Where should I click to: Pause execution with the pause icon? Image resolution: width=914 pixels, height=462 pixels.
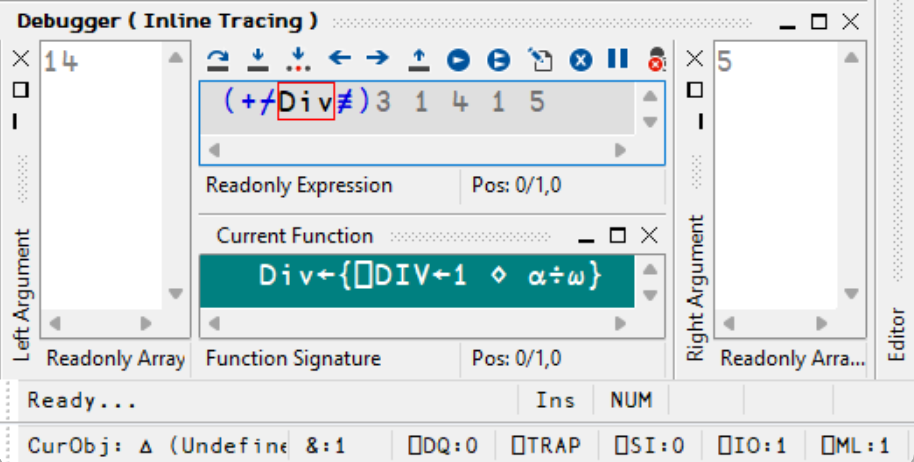click(618, 59)
